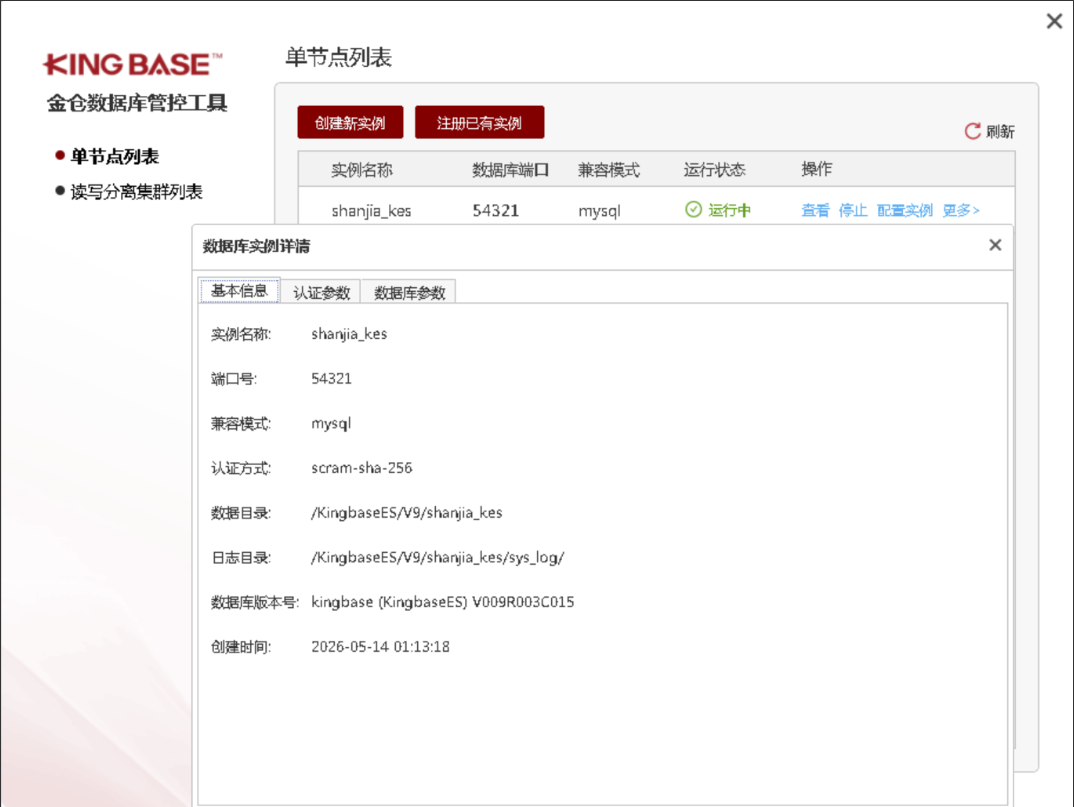The height and width of the screenshot is (807, 1074).
Task: Expand 更多> actions for shanjia_kes
Action: pos(961,210)
